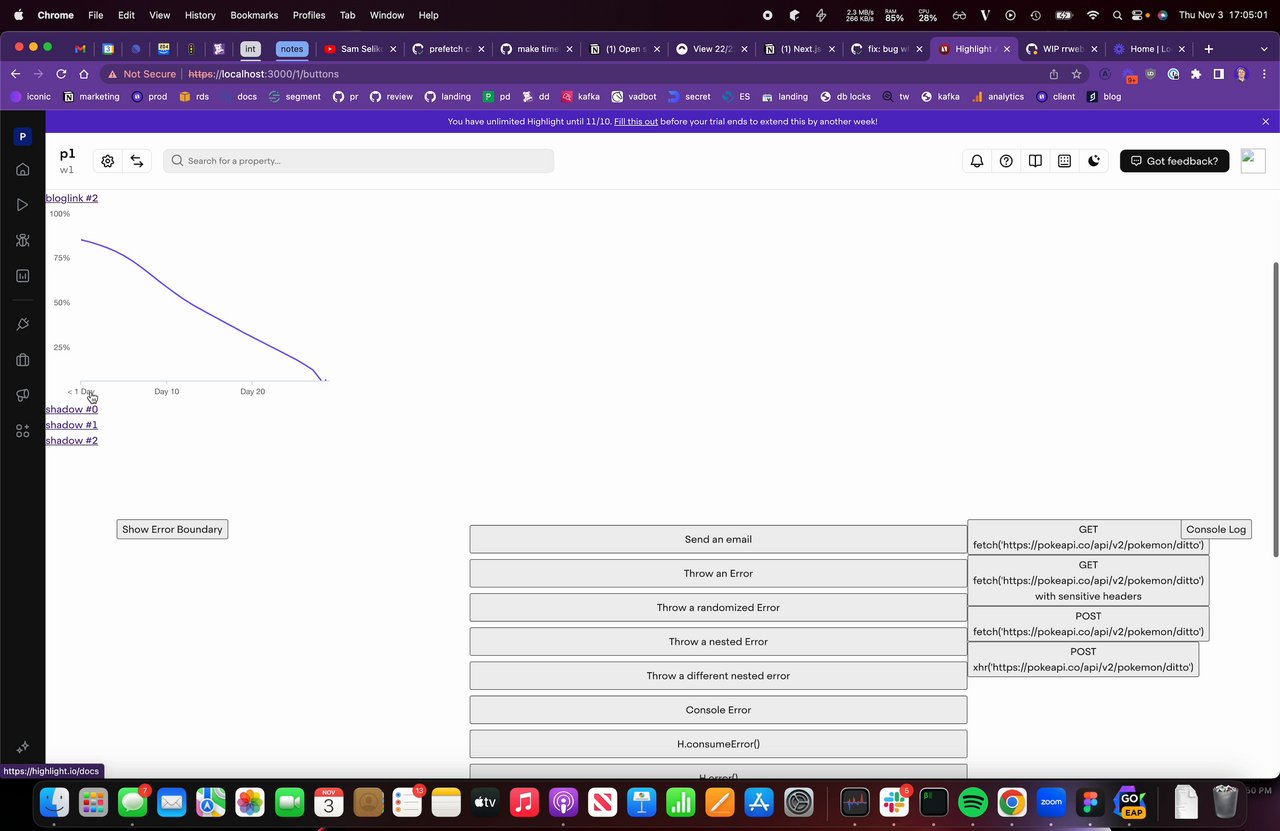Click the Got feedback? button
1280x831 pixels.
(x=1174, y=161)
